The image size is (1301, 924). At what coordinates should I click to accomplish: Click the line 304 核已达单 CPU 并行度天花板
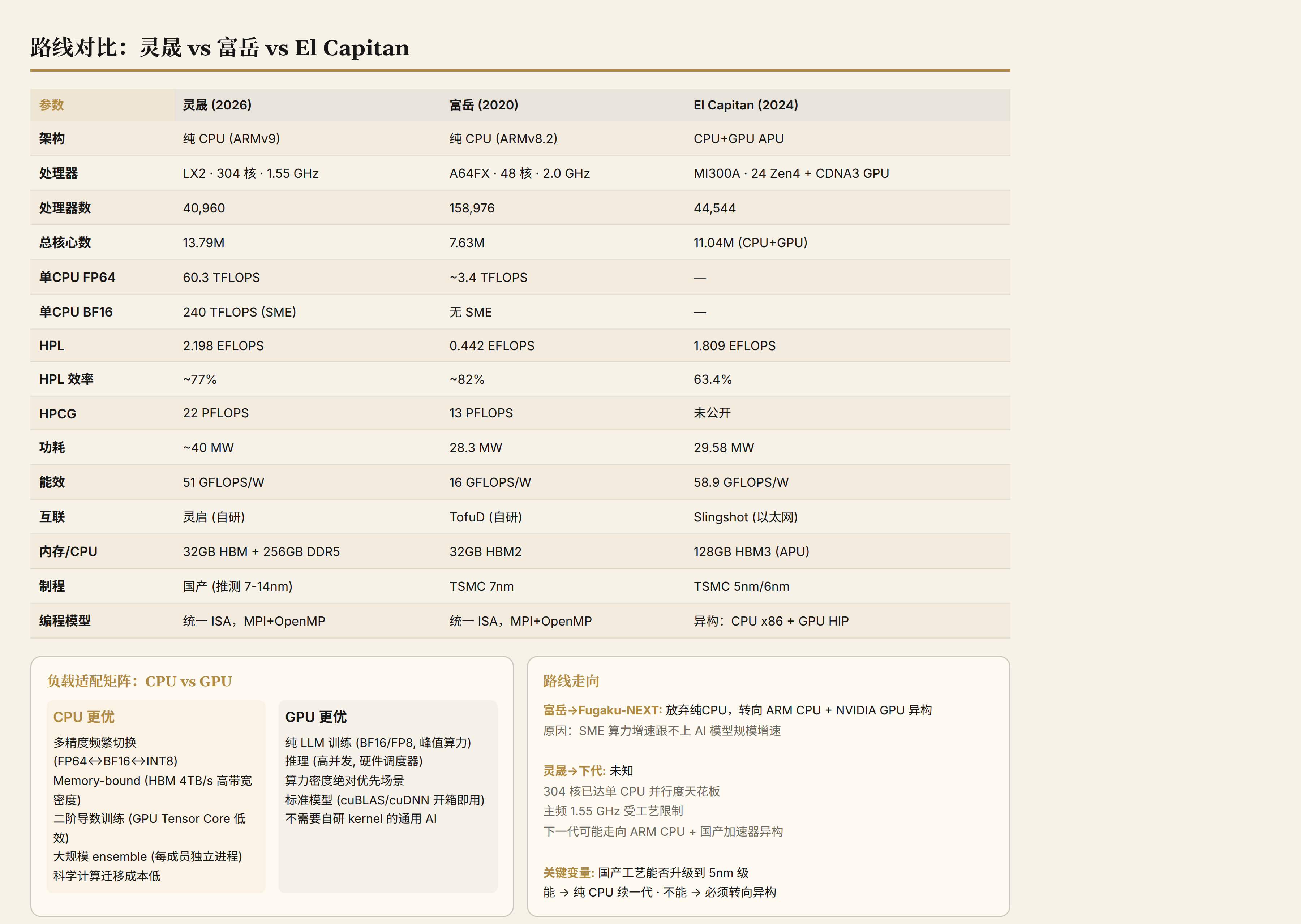pos(631,792)
